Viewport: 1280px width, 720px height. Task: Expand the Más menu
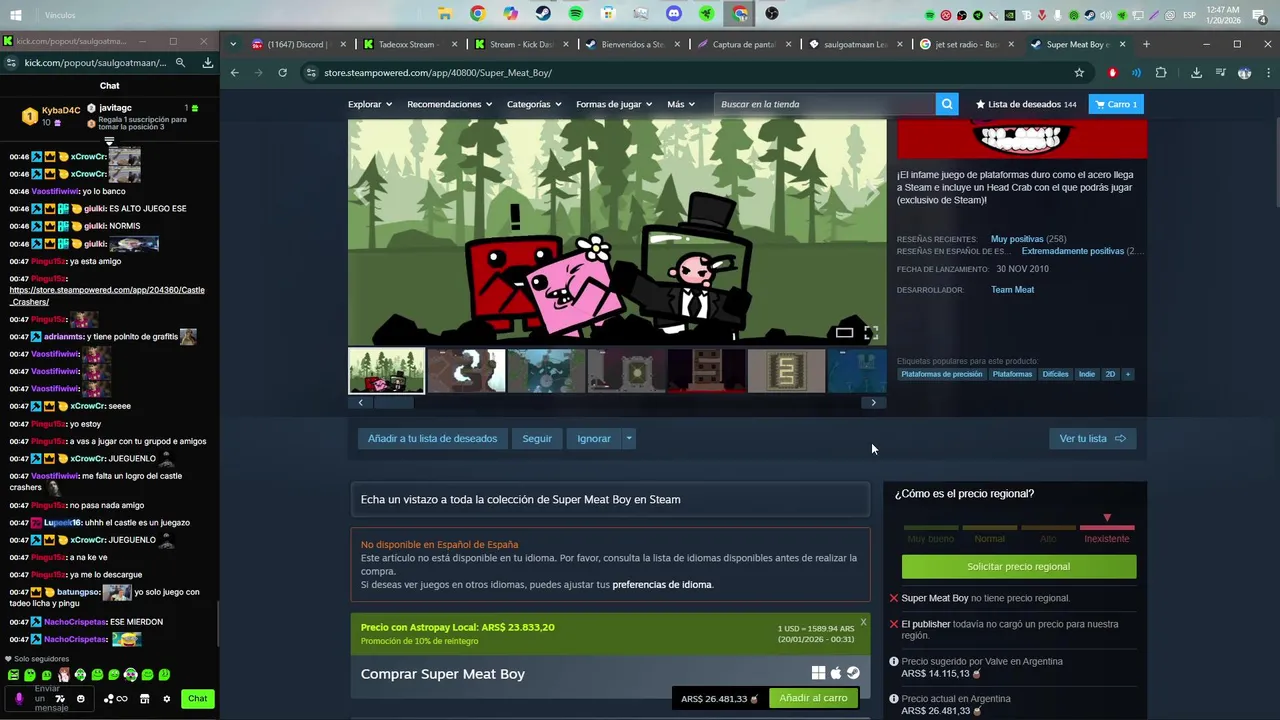[x=681, y=104]
